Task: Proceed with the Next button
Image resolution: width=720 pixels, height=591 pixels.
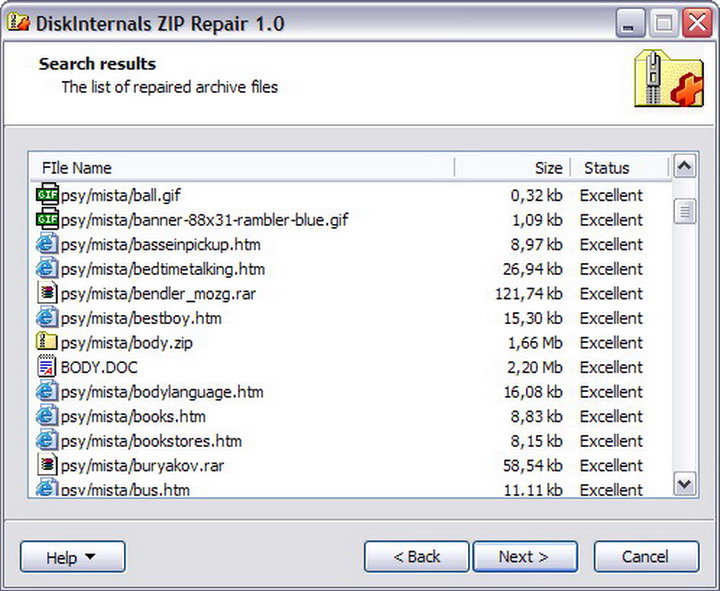Action: (525, 557)
